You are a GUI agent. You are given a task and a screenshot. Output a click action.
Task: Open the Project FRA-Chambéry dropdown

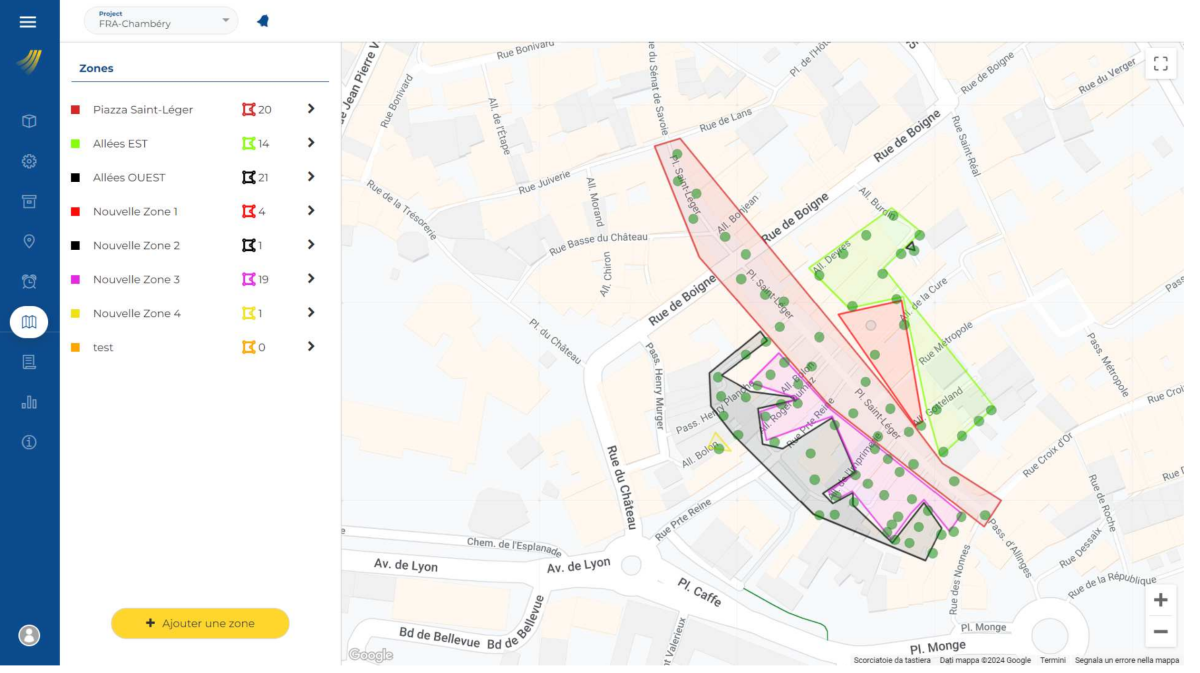(x=161, y=20)
